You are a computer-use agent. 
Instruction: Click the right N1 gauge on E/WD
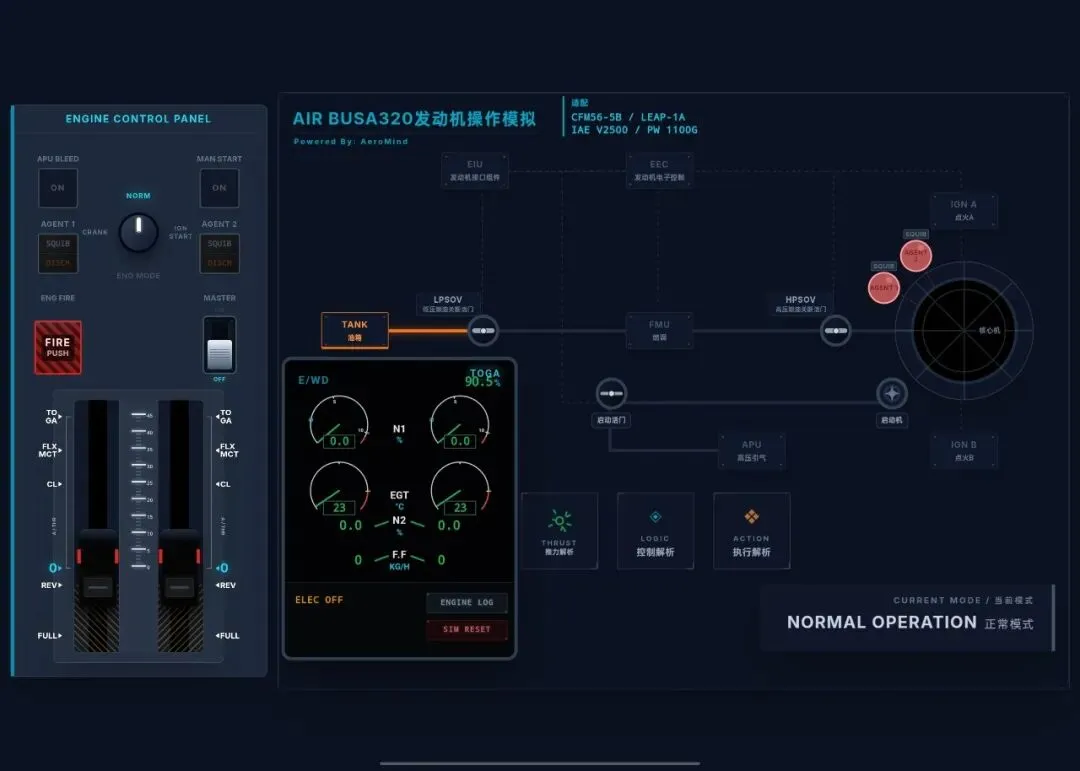click(x=460, y=422)
